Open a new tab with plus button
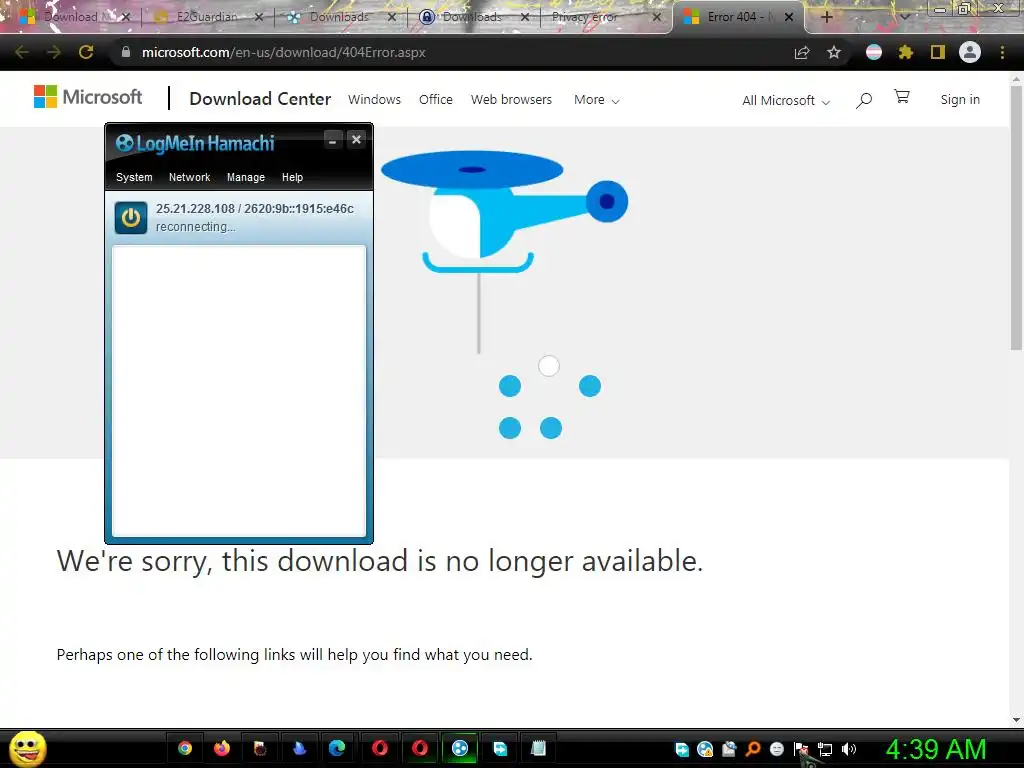This screenshot has width=1024, height=768. click(x=826, y=17)
